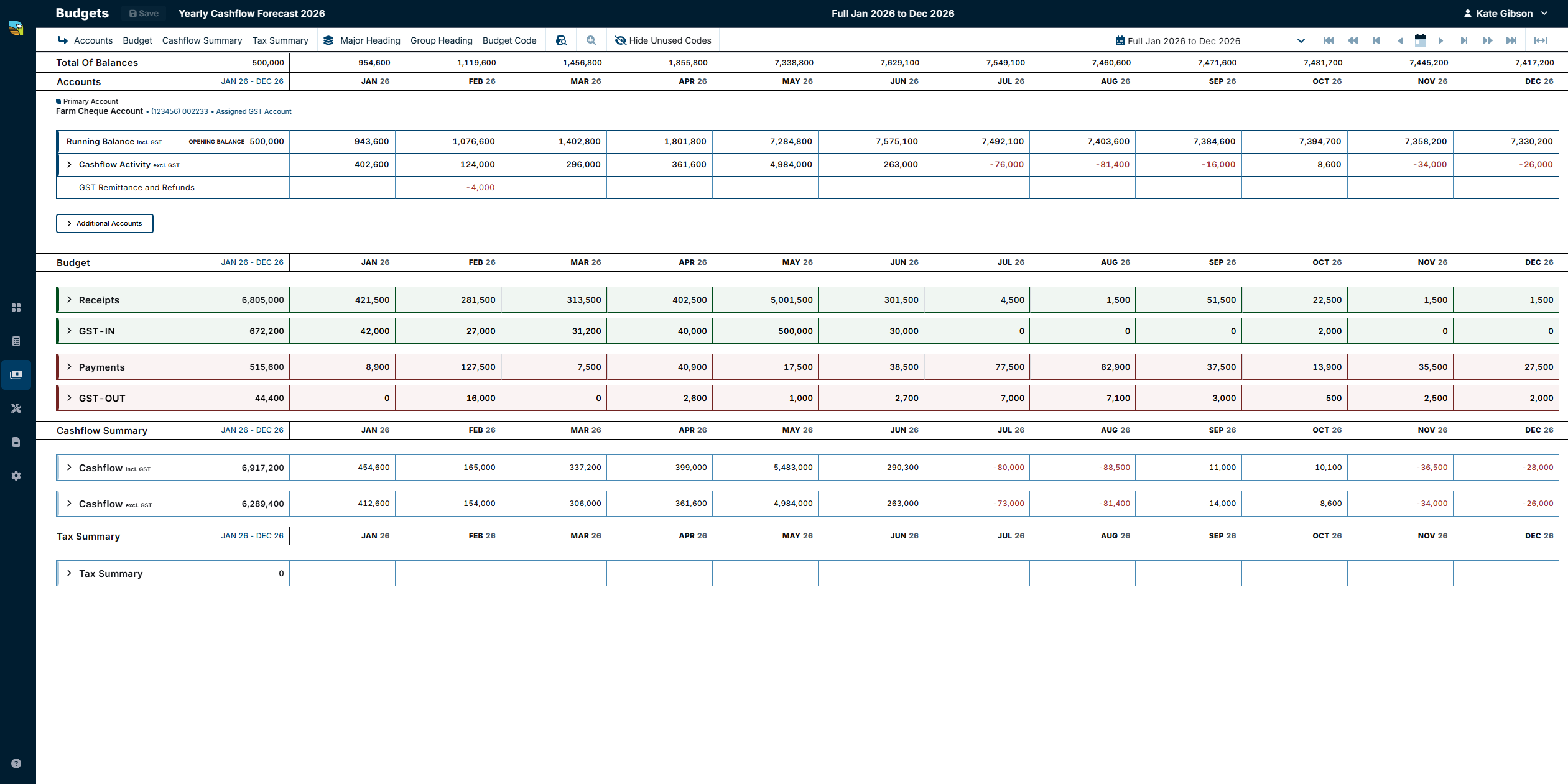
Task: Expand the Cashflow excl. GST row
Action: [69, 504]
